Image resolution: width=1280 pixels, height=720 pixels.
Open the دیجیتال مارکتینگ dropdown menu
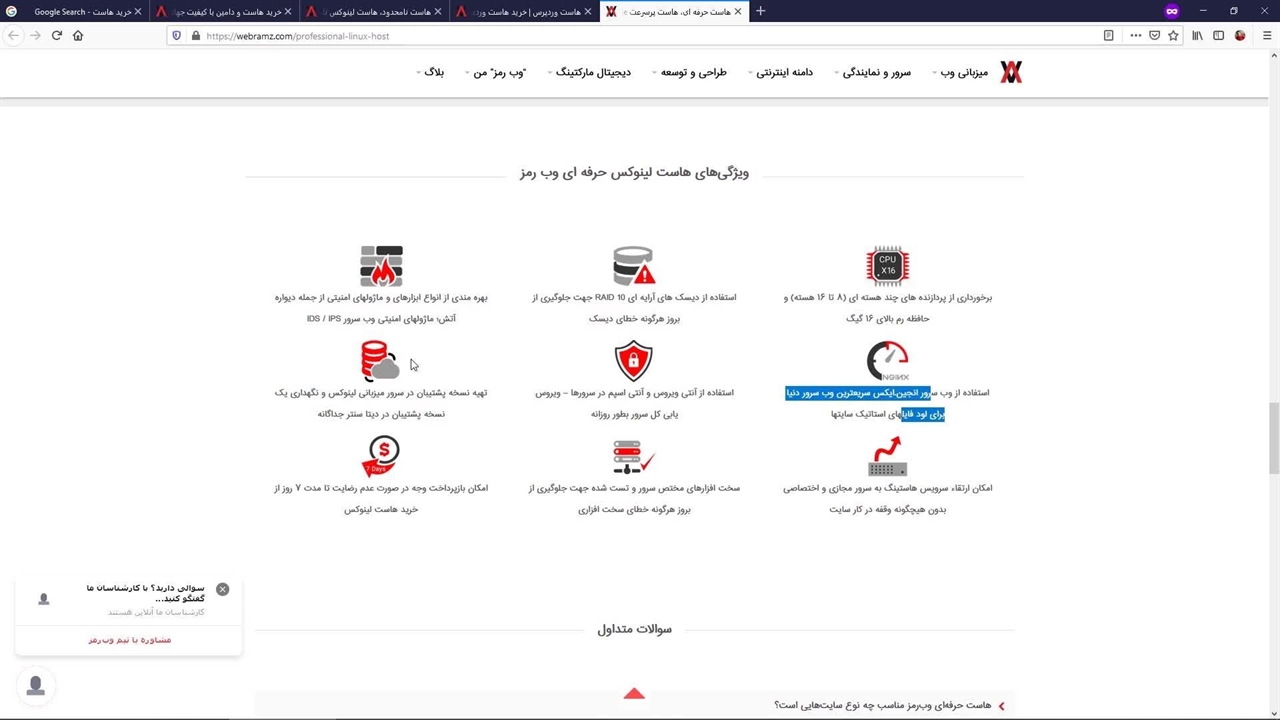click(x=592, y=73)
